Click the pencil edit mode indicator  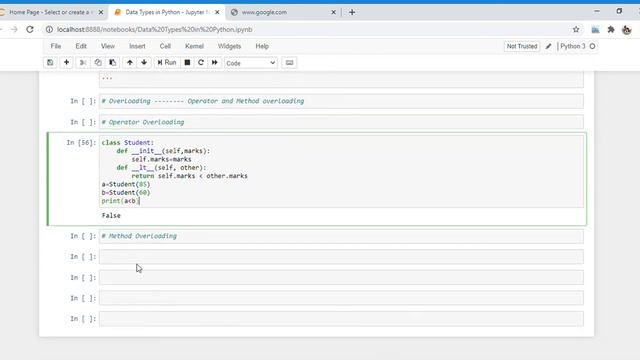[x=549, y=47]
